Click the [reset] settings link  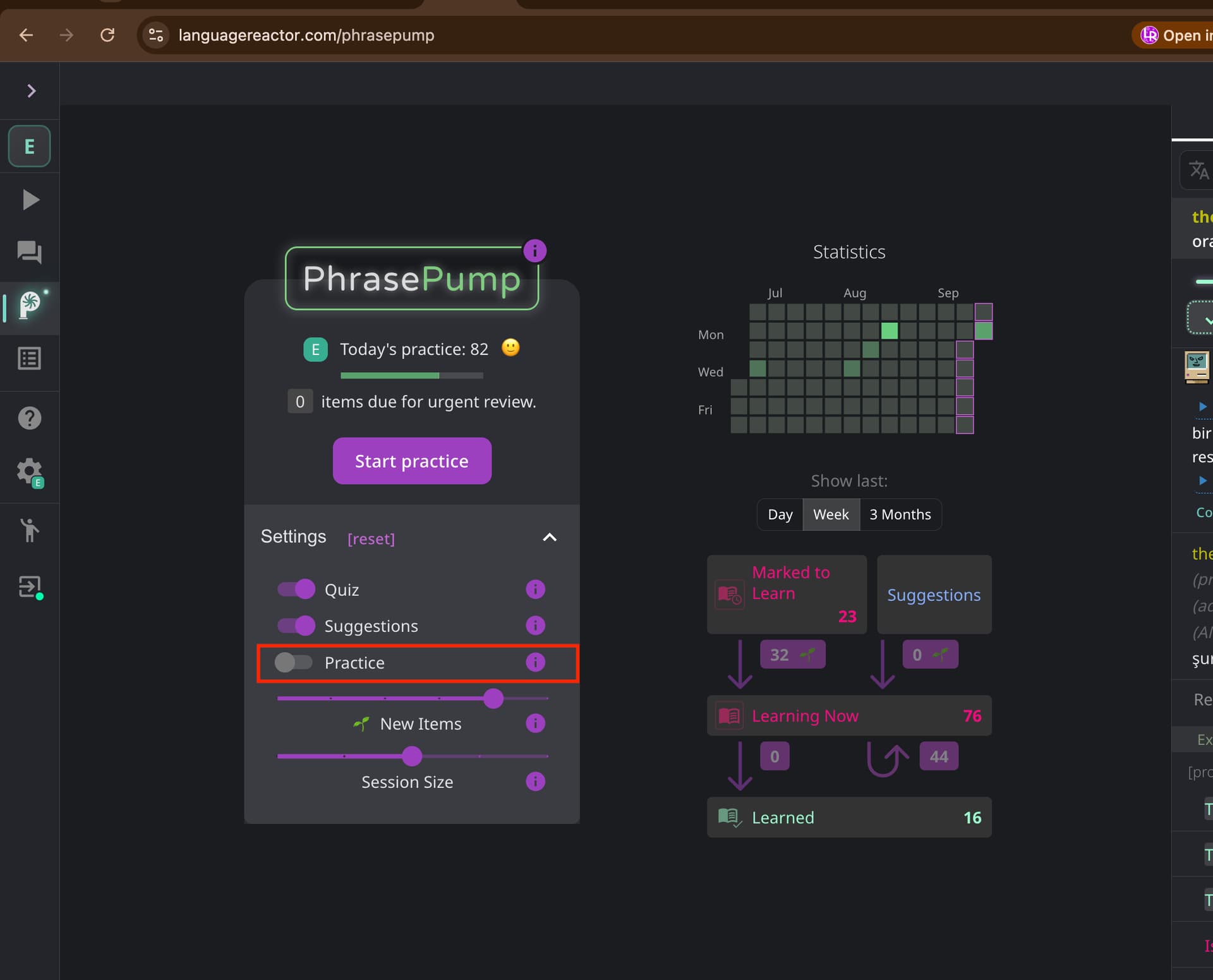(371, 538)
